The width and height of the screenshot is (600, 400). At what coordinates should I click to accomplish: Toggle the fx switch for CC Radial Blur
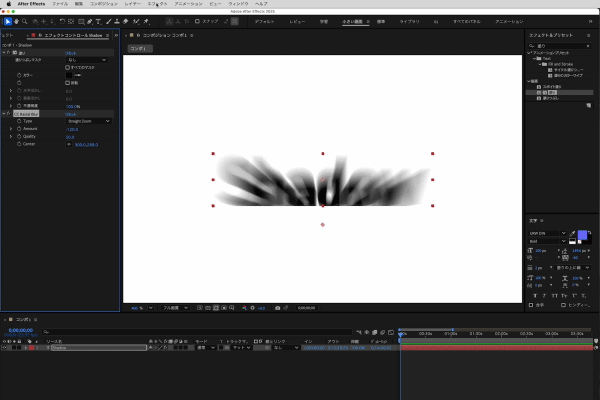(x=9, y=114)
